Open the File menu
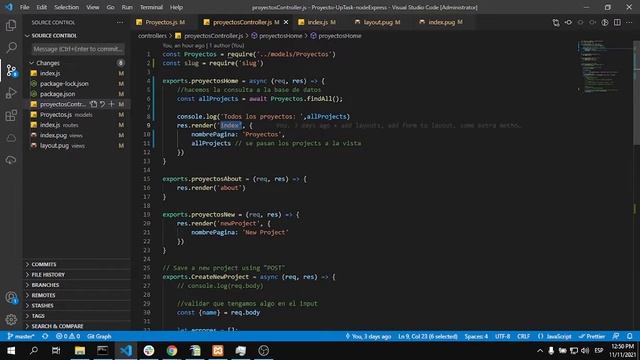 24,7
